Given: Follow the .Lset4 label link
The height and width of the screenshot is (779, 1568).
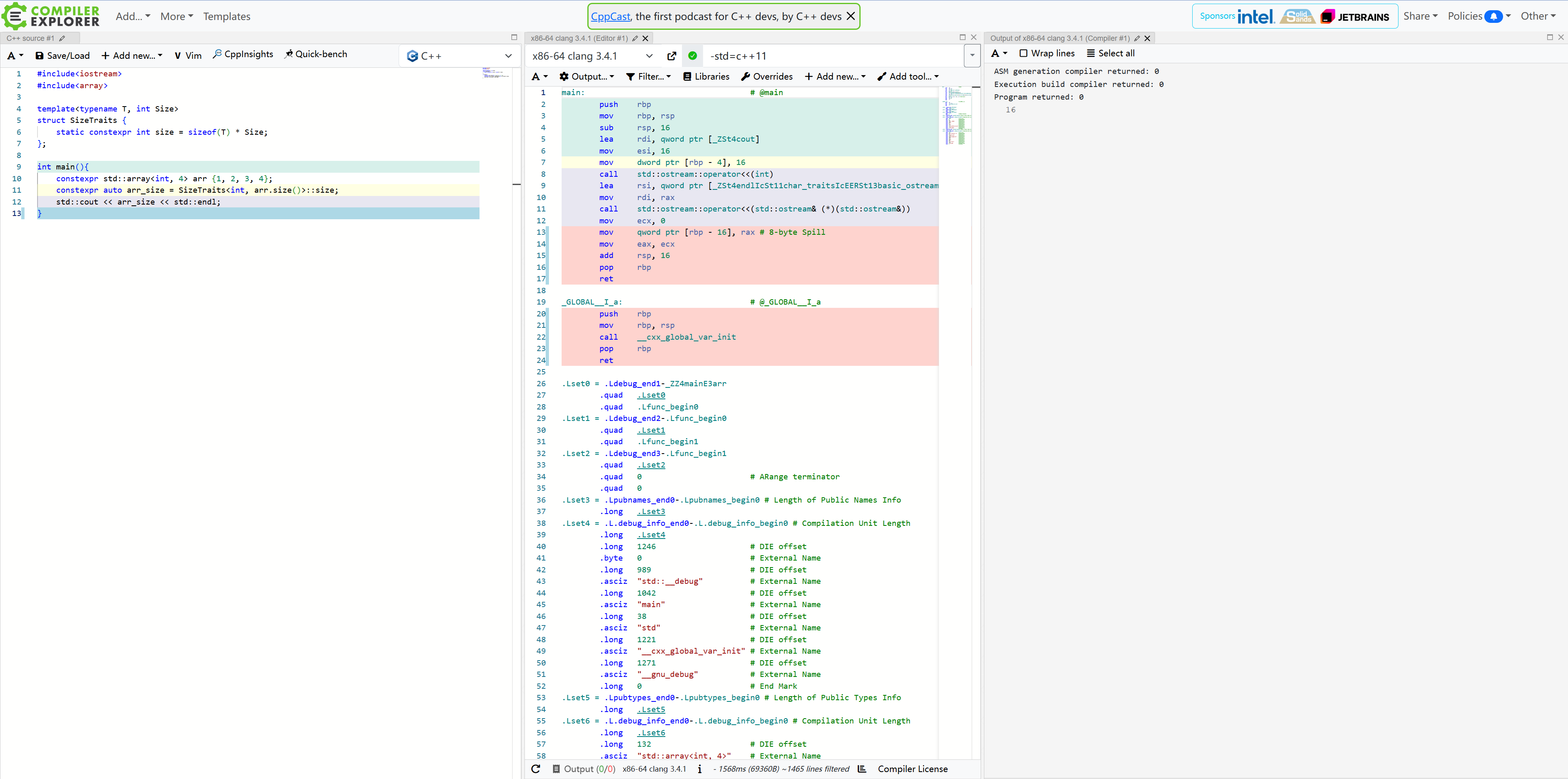Looking at the screenshot, I should pos(651,535).
